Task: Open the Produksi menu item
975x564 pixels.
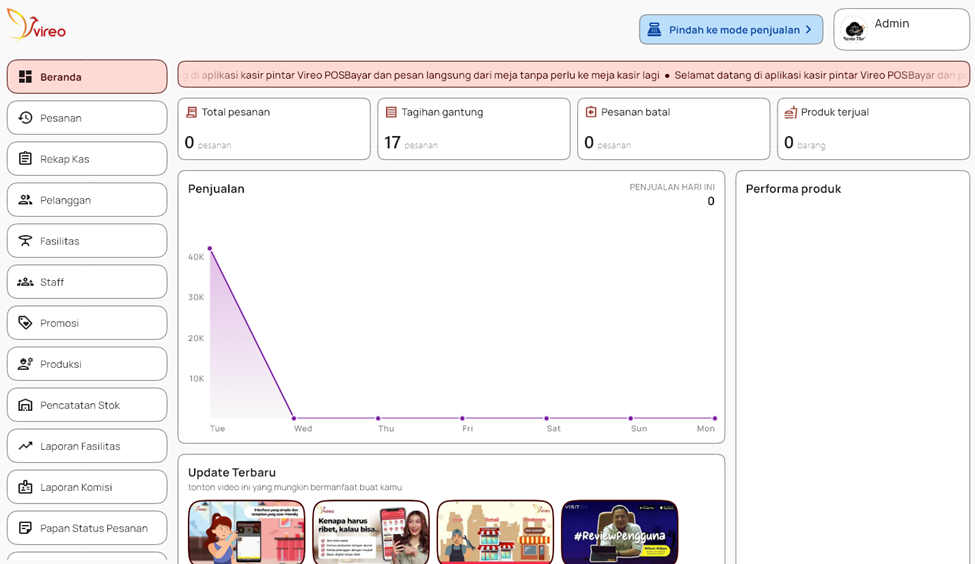Action: click(87, 364)
